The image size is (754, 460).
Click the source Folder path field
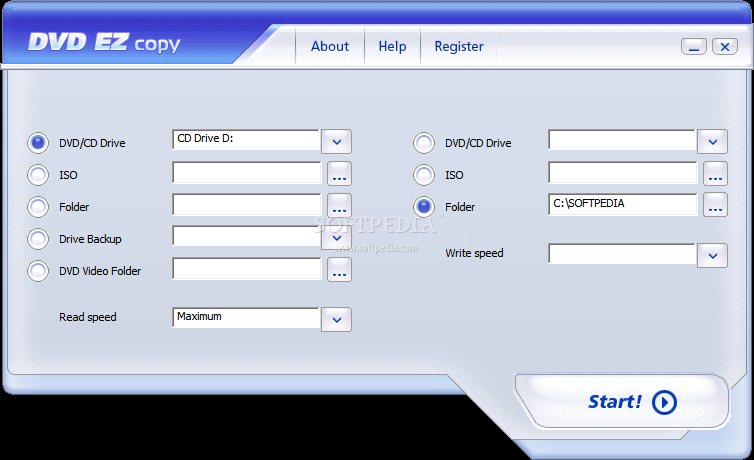point(247,205)
